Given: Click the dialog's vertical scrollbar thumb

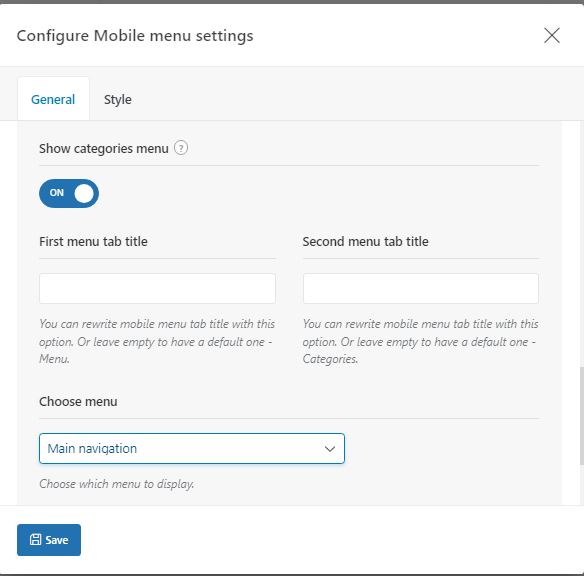Looking at the screenshot, I should (x=581, y=416).
